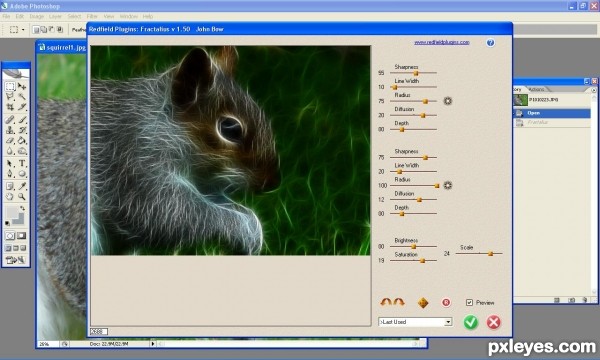Apply filter with green checkmark button
The height and width of the screenshot is (360, 600).
(x=471, y=322)
